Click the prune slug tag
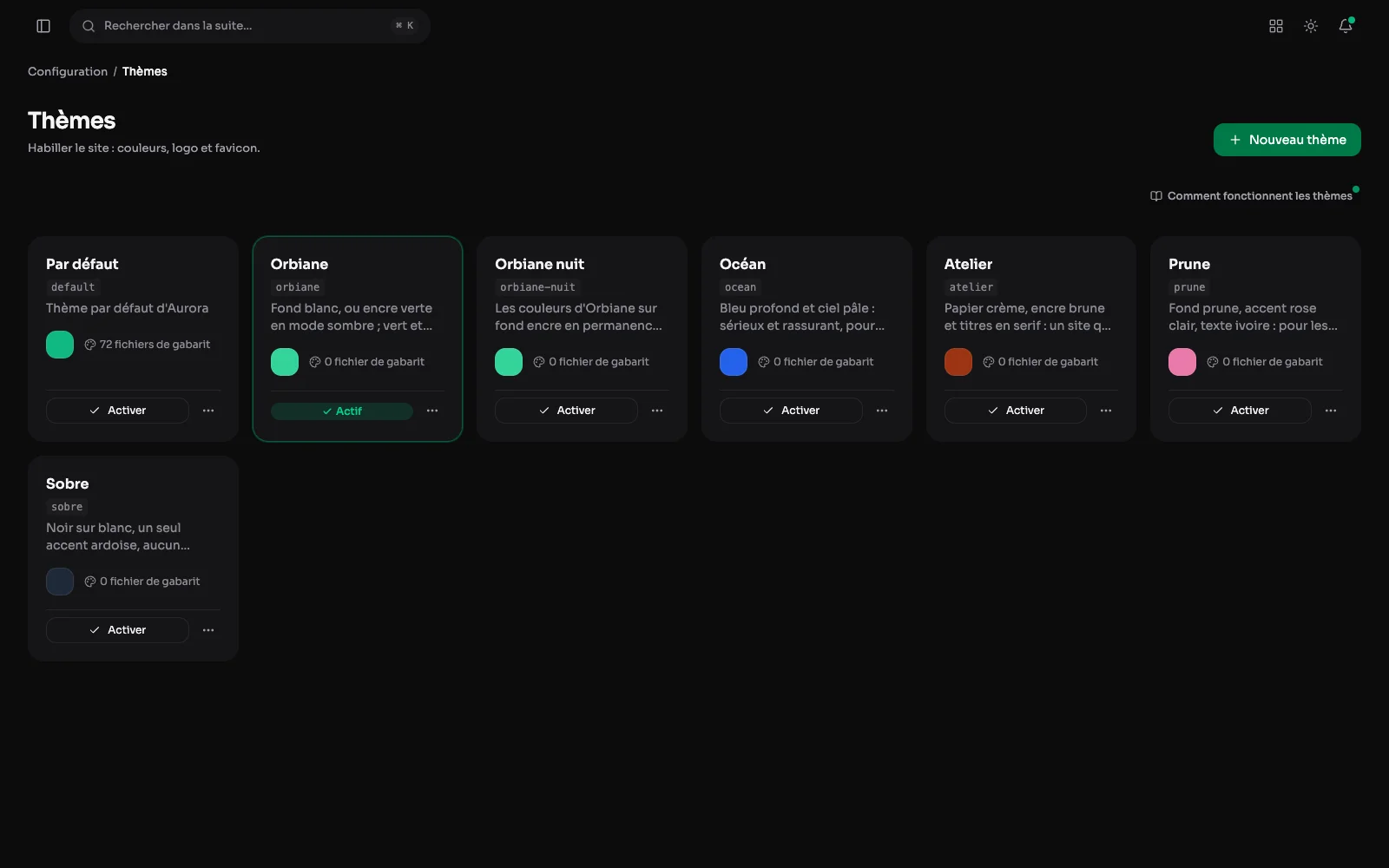 pyautogui.click(x=1189, y=287)
